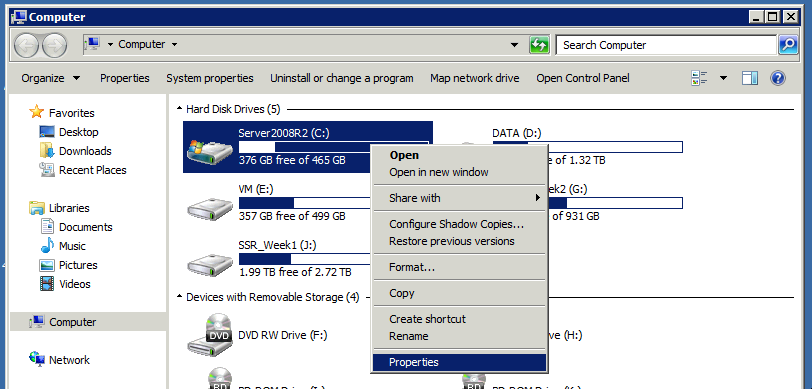812x389 pixels.
Task: Open the Organize dropdown menu
Action: point(51,78)
